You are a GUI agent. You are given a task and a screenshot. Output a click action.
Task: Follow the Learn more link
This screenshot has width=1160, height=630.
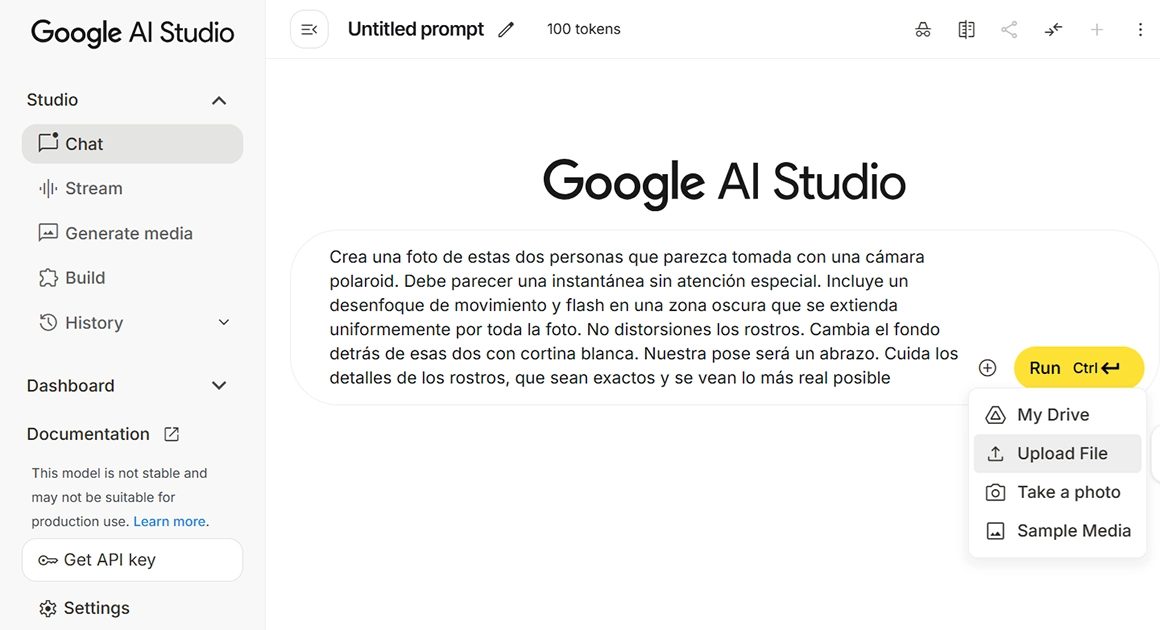click(x=169, y=521)
